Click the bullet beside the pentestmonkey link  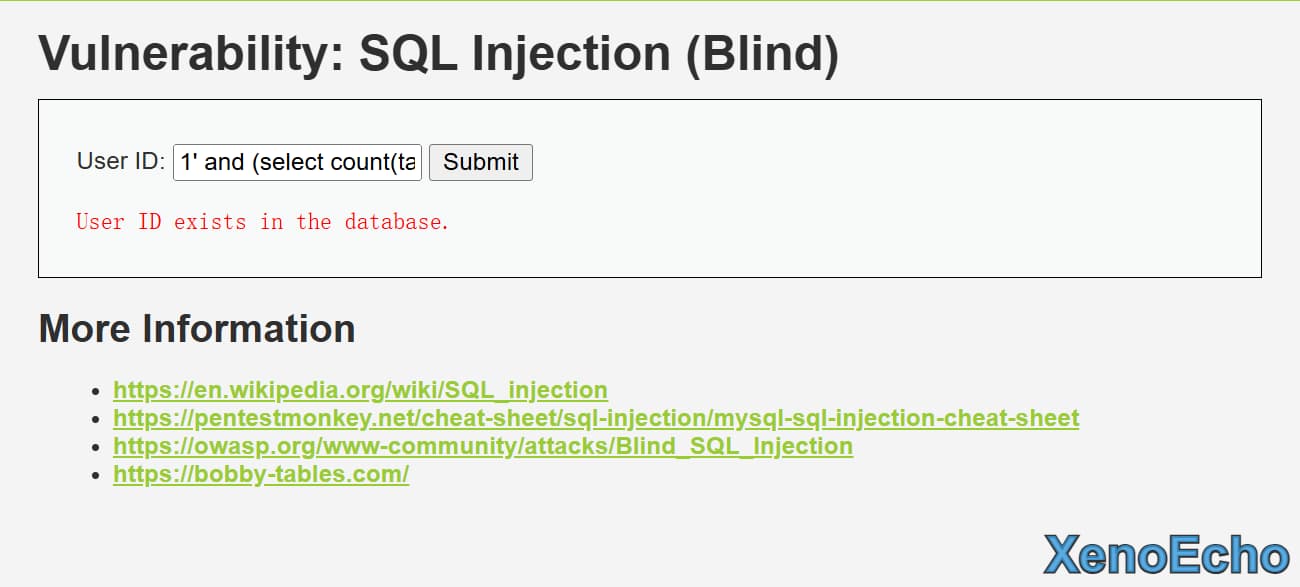pyautogui.click(x=96, y=419)
